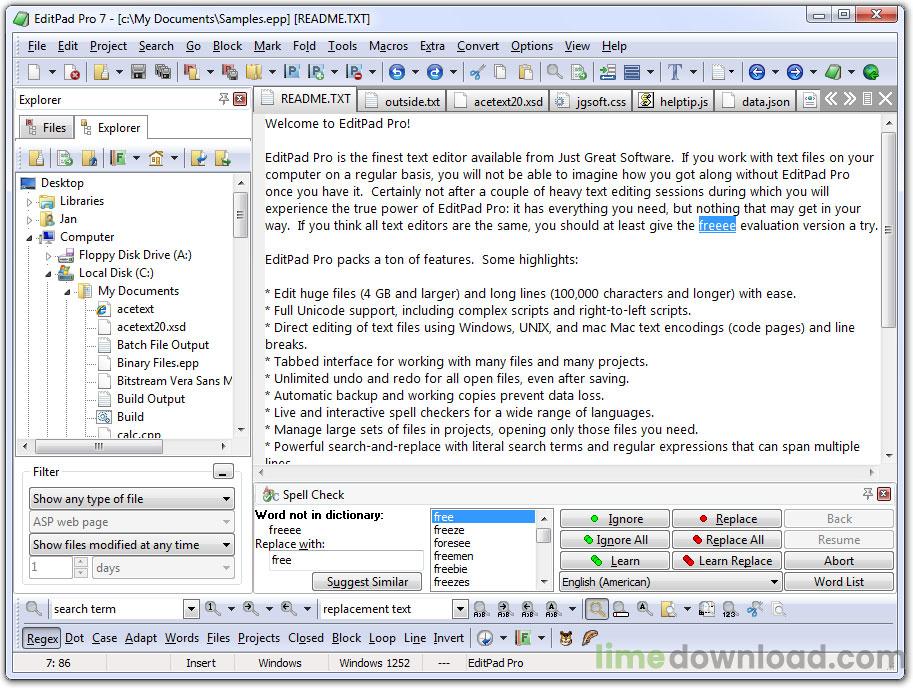
Task: Click the Spell Check panel close icon
Action: tap(884, 494)
